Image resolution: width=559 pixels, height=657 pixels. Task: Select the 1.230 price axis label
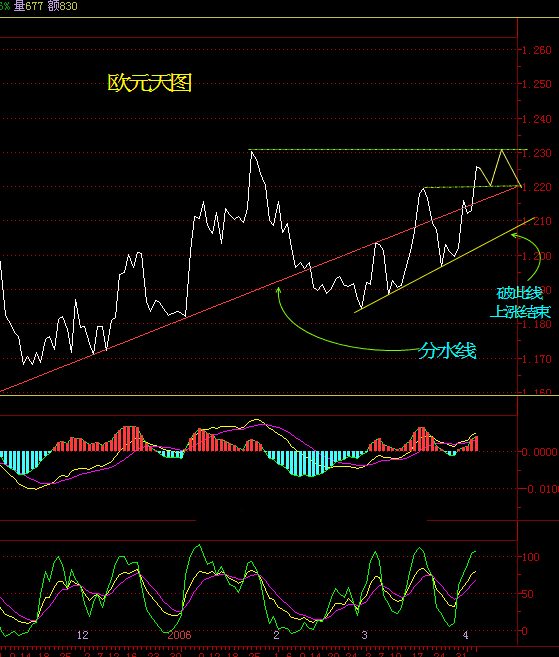[x=537, y=153]
